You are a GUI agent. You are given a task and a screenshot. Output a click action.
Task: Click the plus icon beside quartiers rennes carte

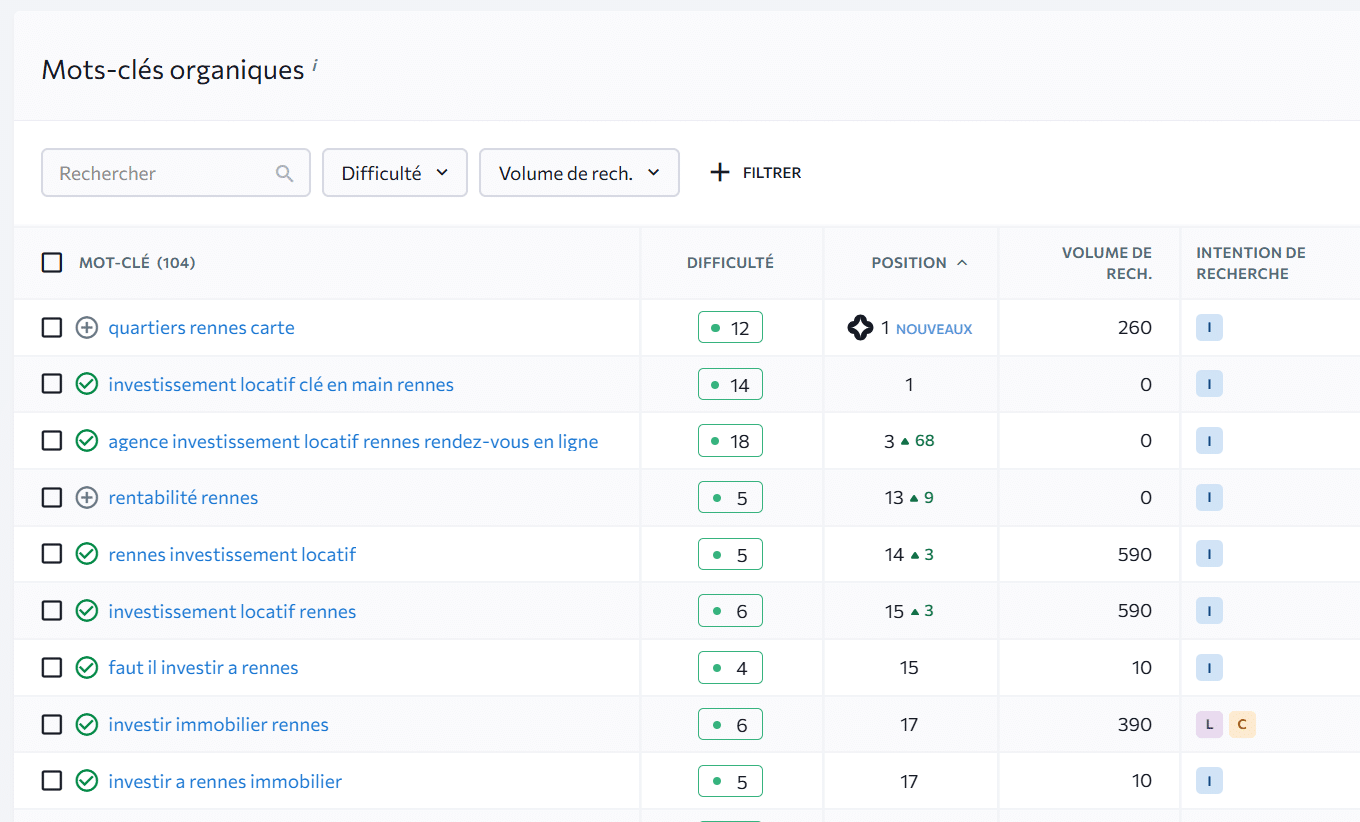(87, 328)
